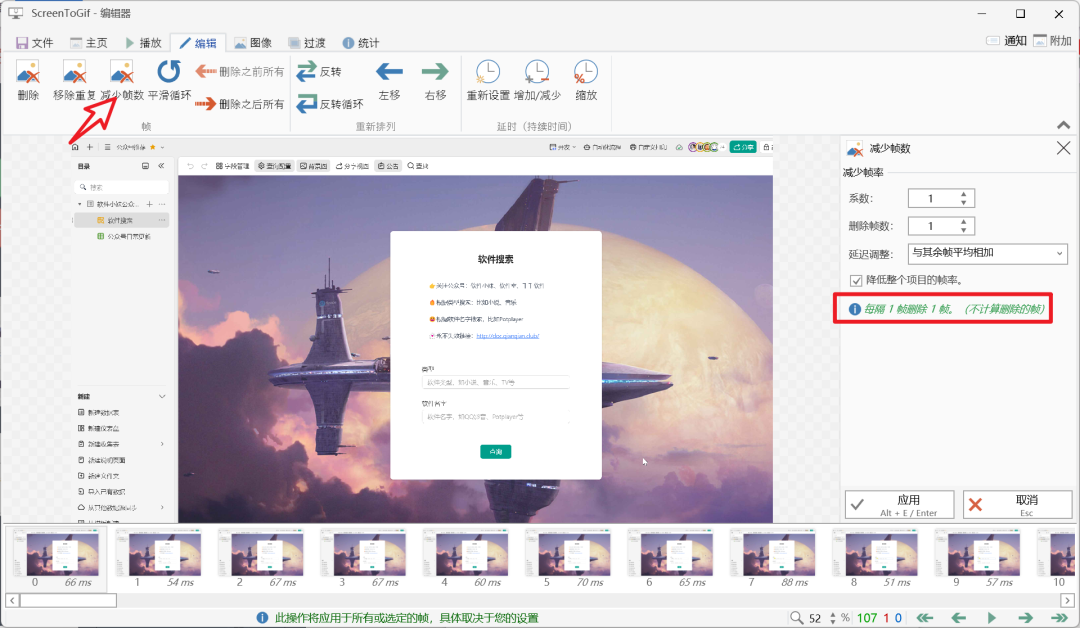This screenshot has height=628, width=1080.
Task: Click the 附加 extras button
Action: (1052, 41)
